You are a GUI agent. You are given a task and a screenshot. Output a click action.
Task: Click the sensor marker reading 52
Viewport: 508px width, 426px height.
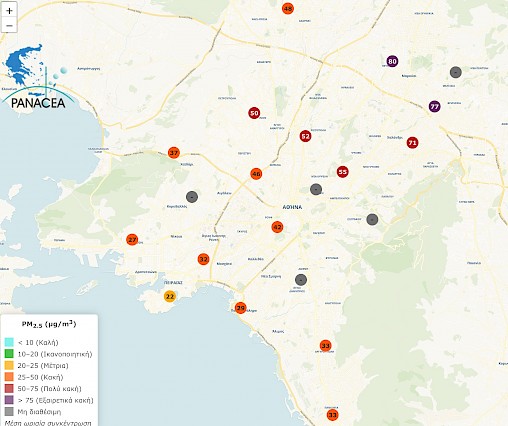(x=305, y=136)
